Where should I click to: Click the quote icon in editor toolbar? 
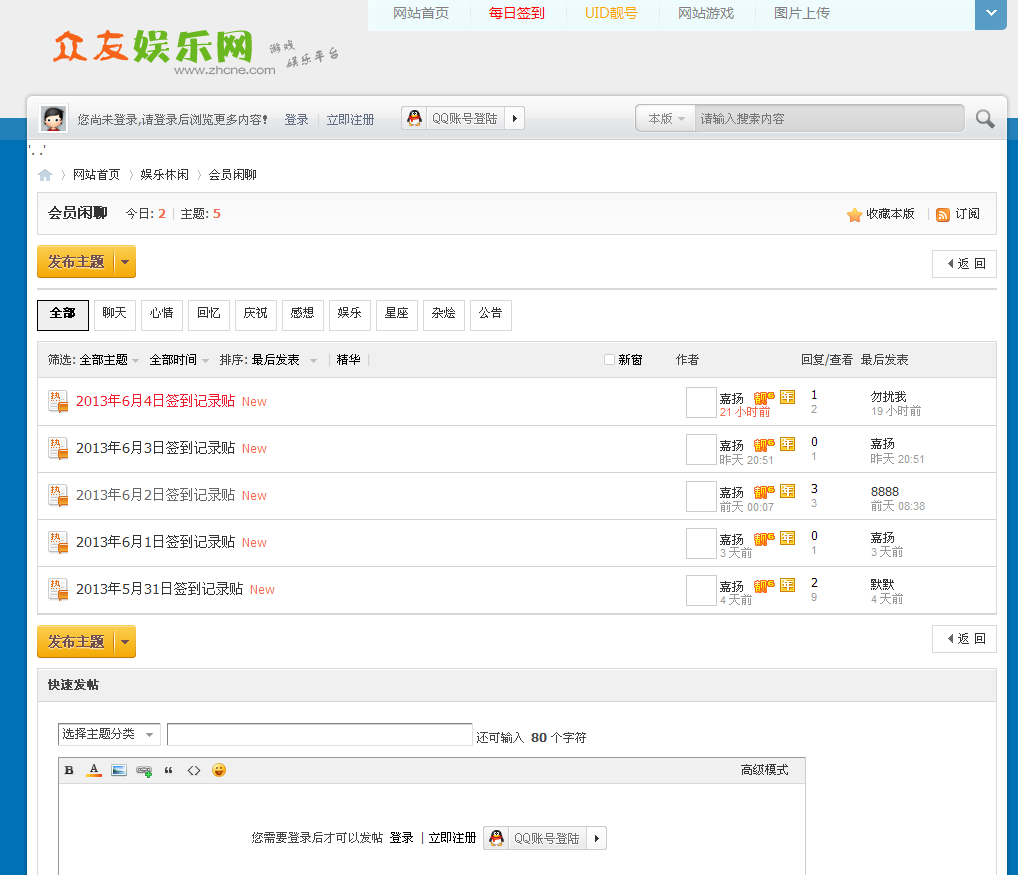coord(168,770)
